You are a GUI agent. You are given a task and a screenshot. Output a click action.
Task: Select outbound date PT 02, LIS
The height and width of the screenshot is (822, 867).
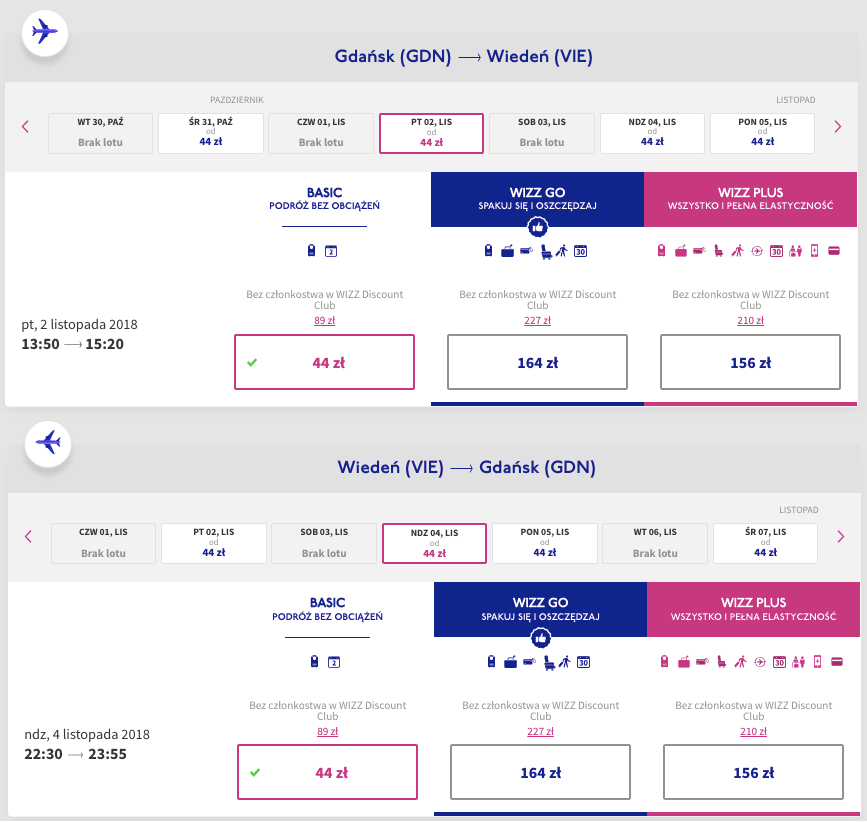click(x=431, y=133)
